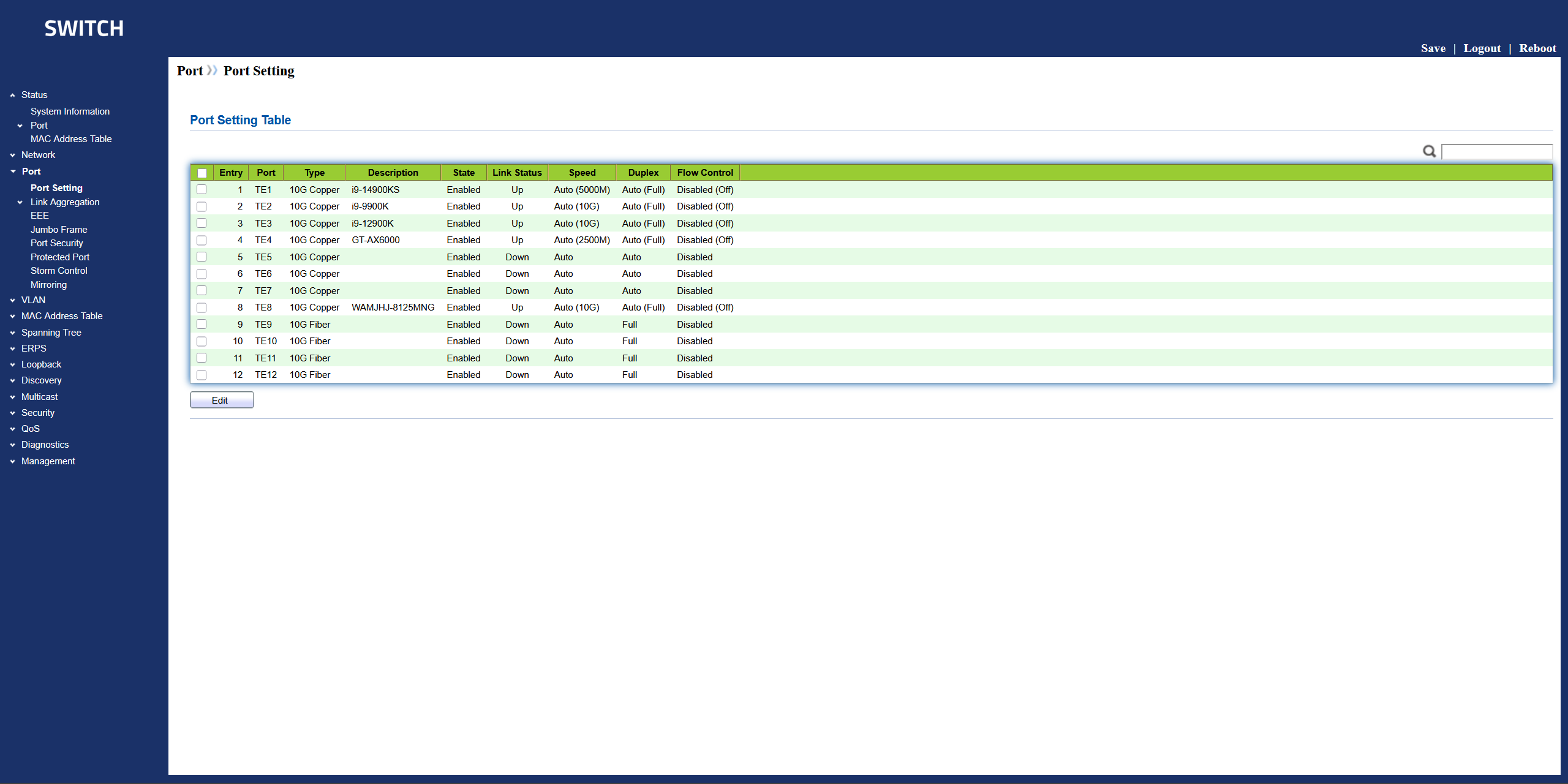
Task: Collapse the Status section arrow
Action: click(x=12, y=96)
